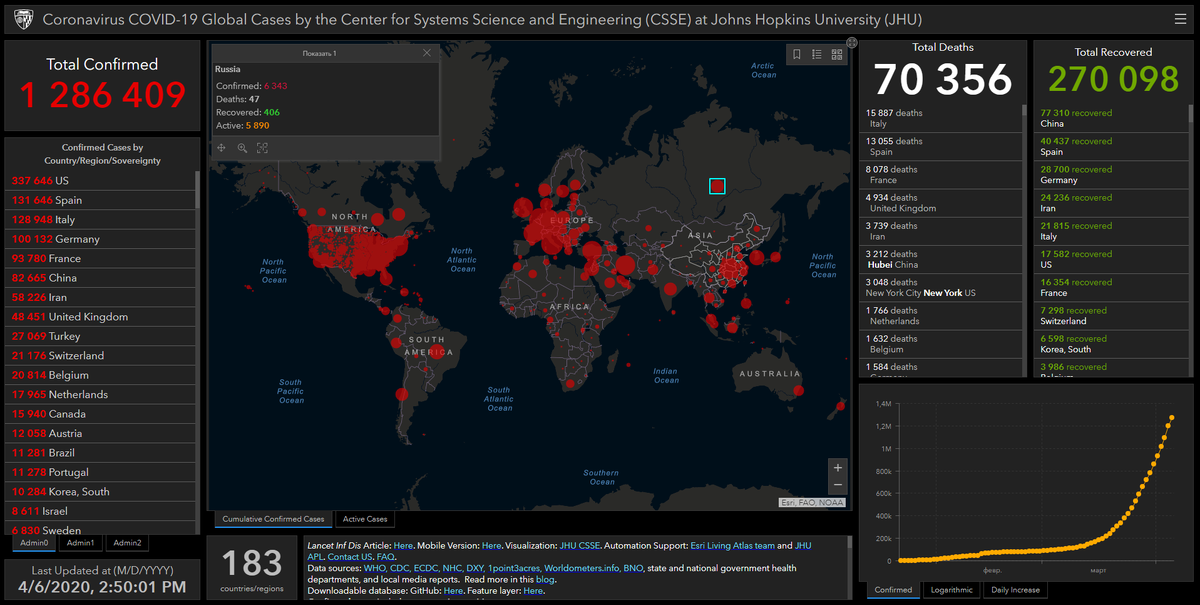
Task: Open the blog link
Action: [x=545, y=579]
